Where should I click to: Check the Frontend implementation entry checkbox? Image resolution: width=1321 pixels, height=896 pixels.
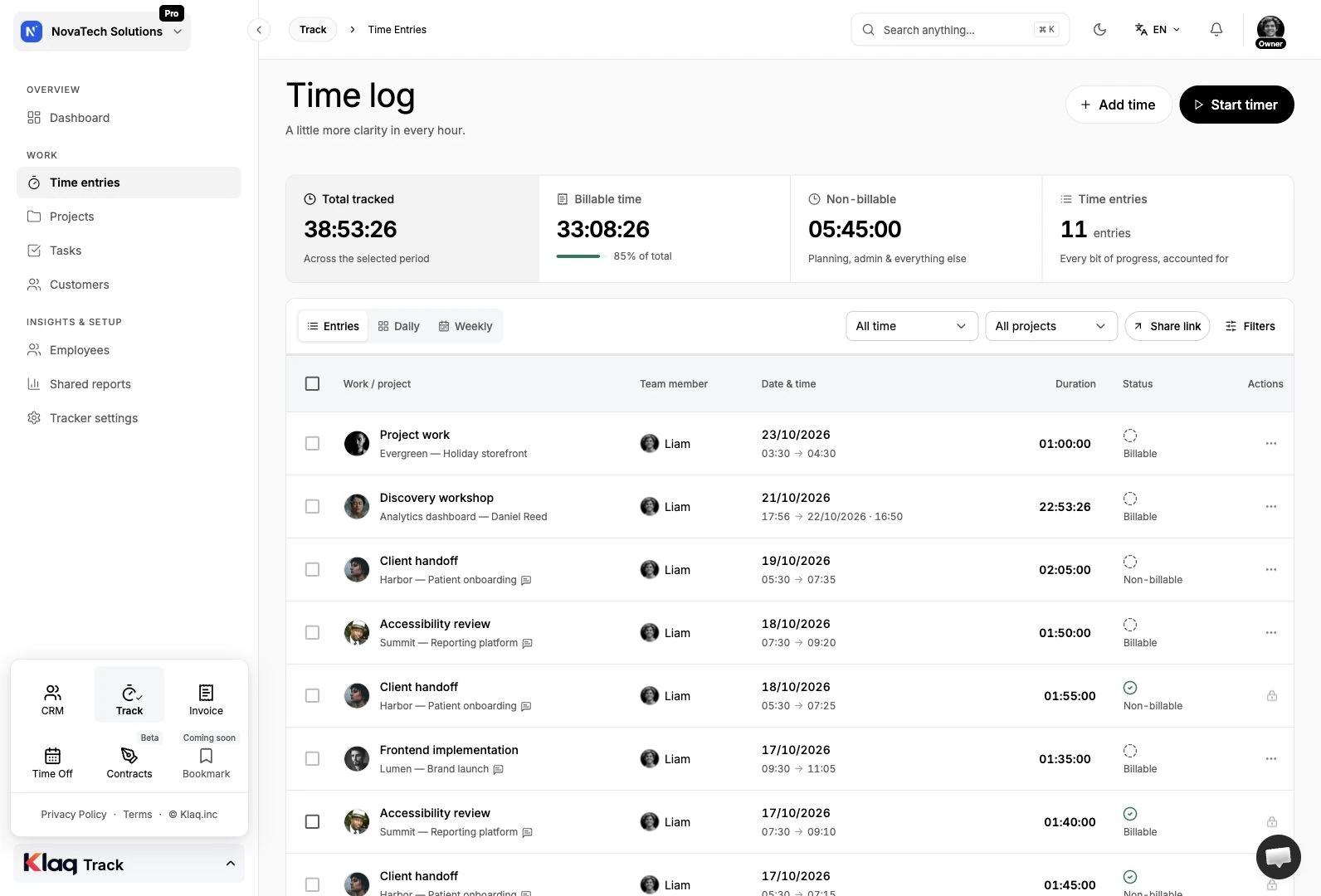tap(312, 759)
